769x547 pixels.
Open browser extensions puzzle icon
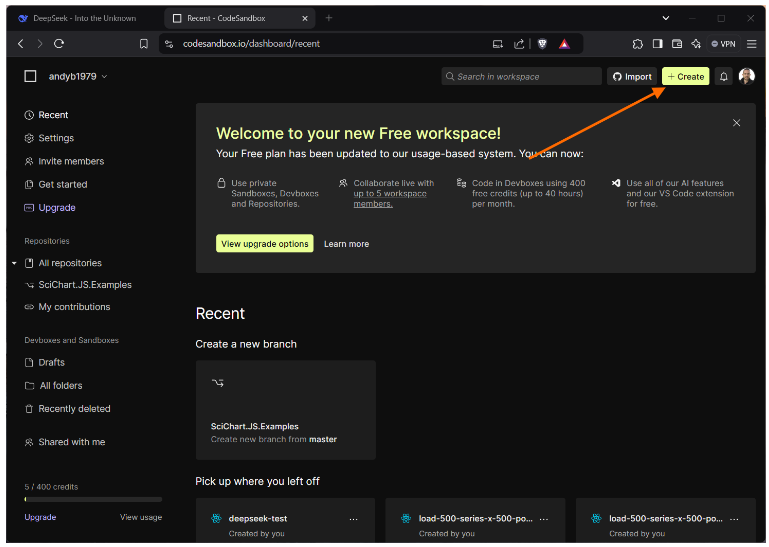(x=637, y=44)
